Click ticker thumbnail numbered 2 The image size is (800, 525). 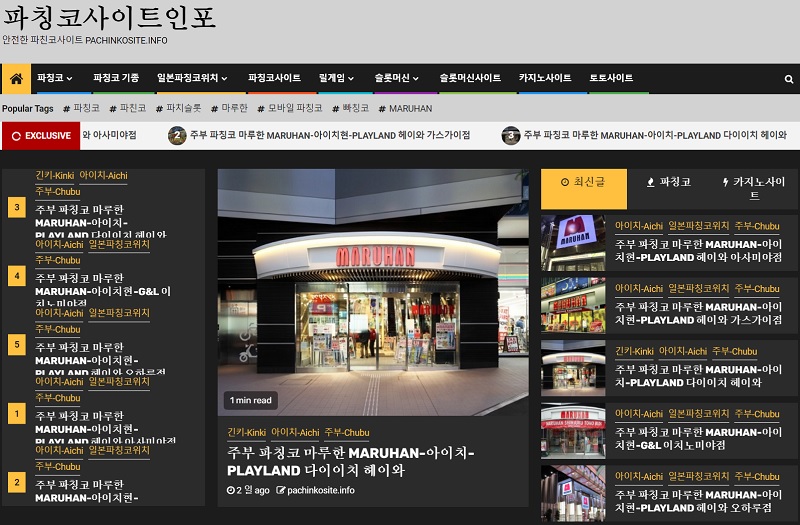click(x=177, y=135)
